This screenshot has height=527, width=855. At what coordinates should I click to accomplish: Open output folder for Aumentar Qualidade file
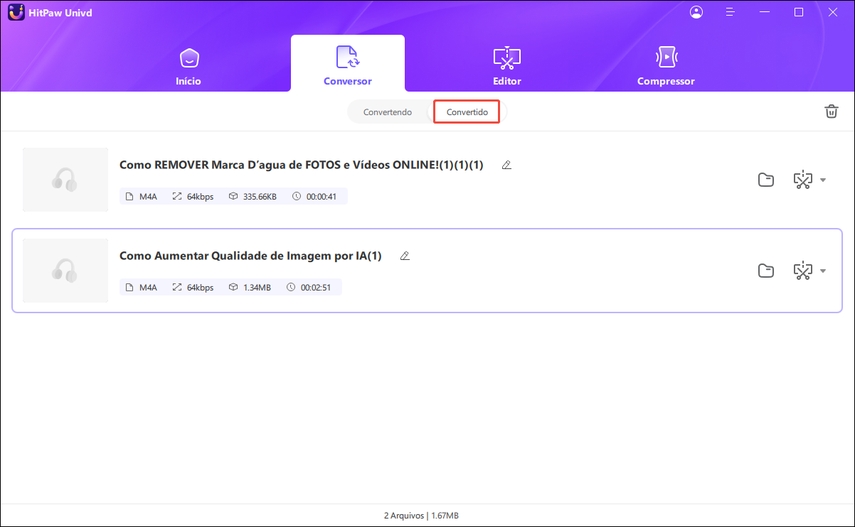[766, 270]
